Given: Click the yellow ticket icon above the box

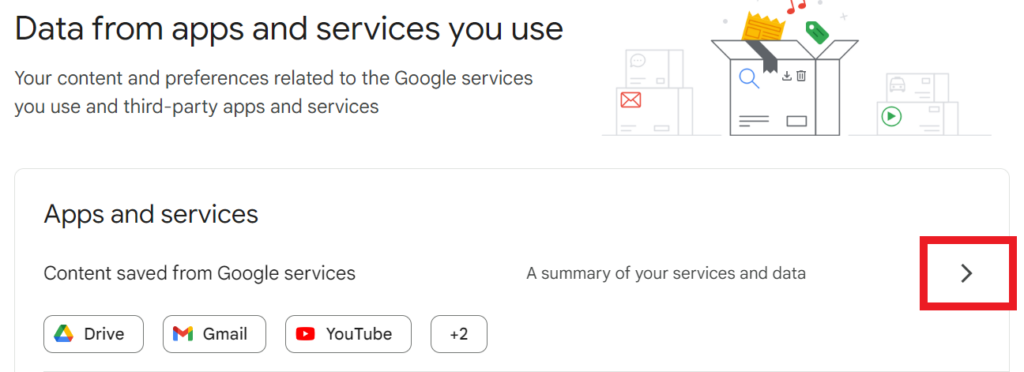Looking at the screenshot, I should (761, 28).
